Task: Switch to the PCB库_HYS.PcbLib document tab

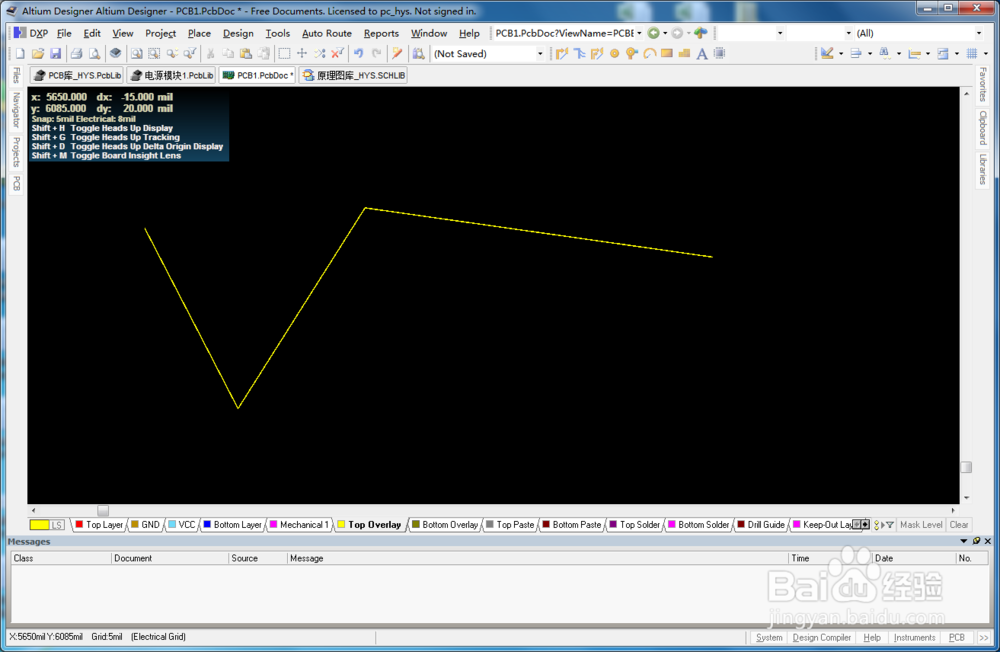Action: coord(77,75)
